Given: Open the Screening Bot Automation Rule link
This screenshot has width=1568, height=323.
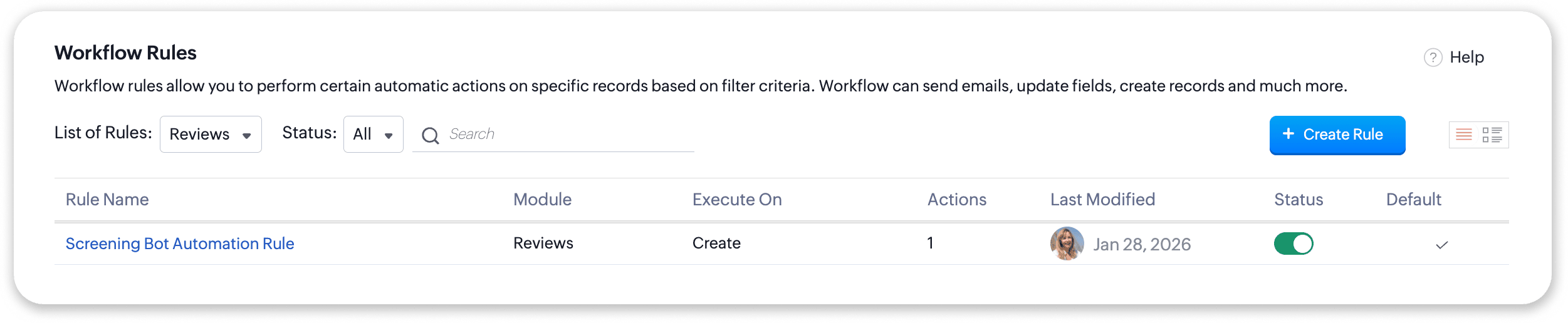Looking at the screenshot, I should (180, 244).
